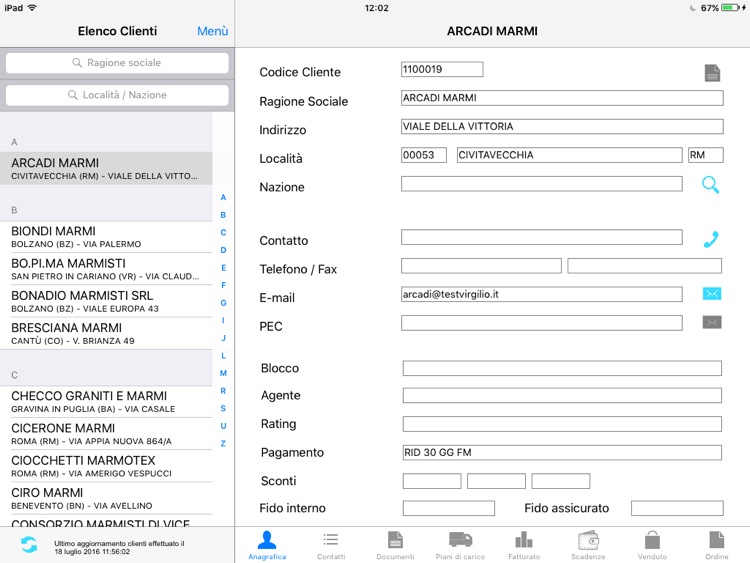Click the Telefono field
Screen dimensions: 750x563
tap(481, 266)
